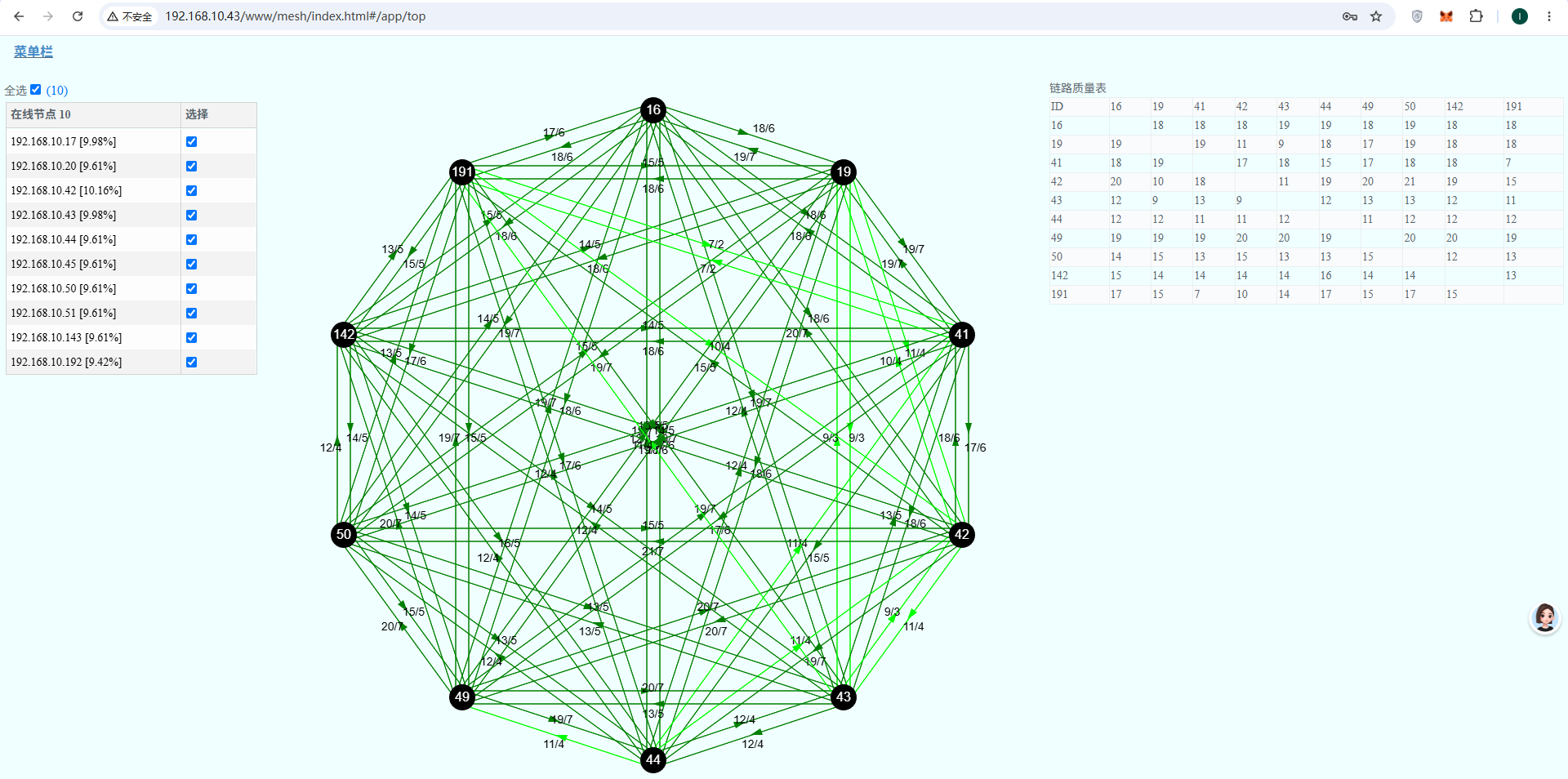The image size is (1568, 779).
Task: Uncheck the 192.168.10.51 node checkbox
Action: (x=191, y=313)
